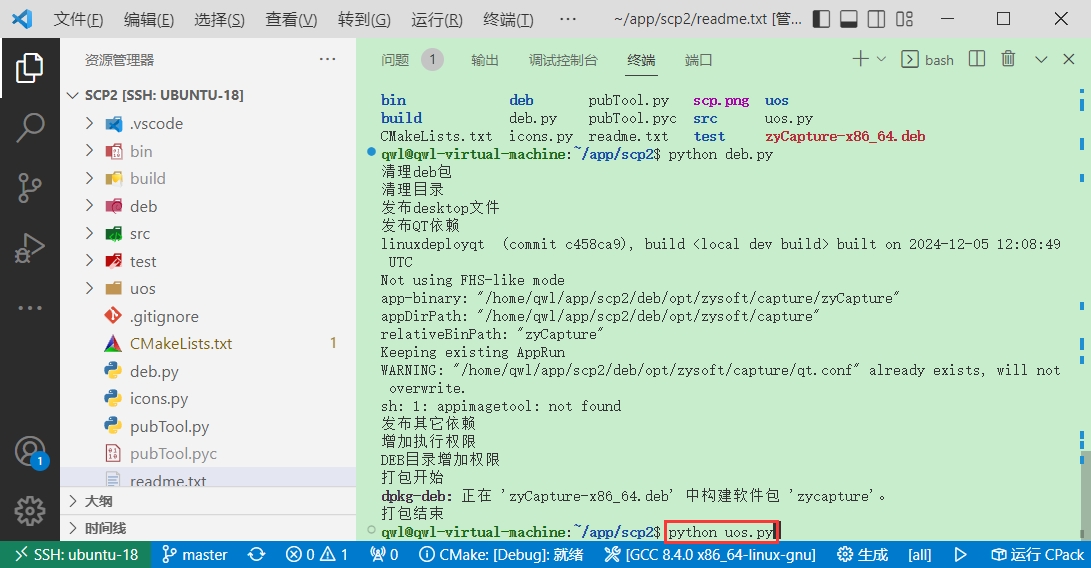Open the Source Control view icon
The height and width of the screenshot is (568, 1091).
click(x=29, y=187)
